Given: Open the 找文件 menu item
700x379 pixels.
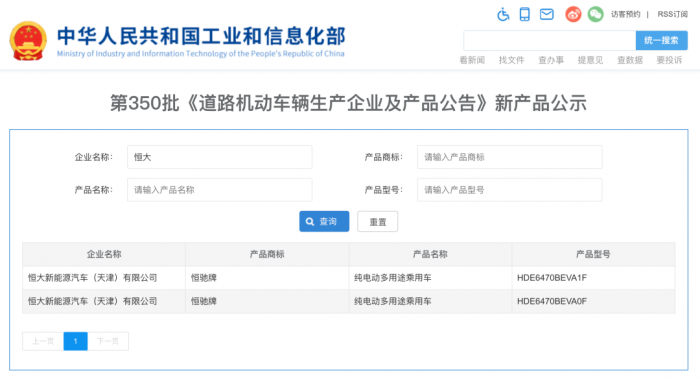Looking at the screenshot, I should pyautogui.click(x=511, y=60).
